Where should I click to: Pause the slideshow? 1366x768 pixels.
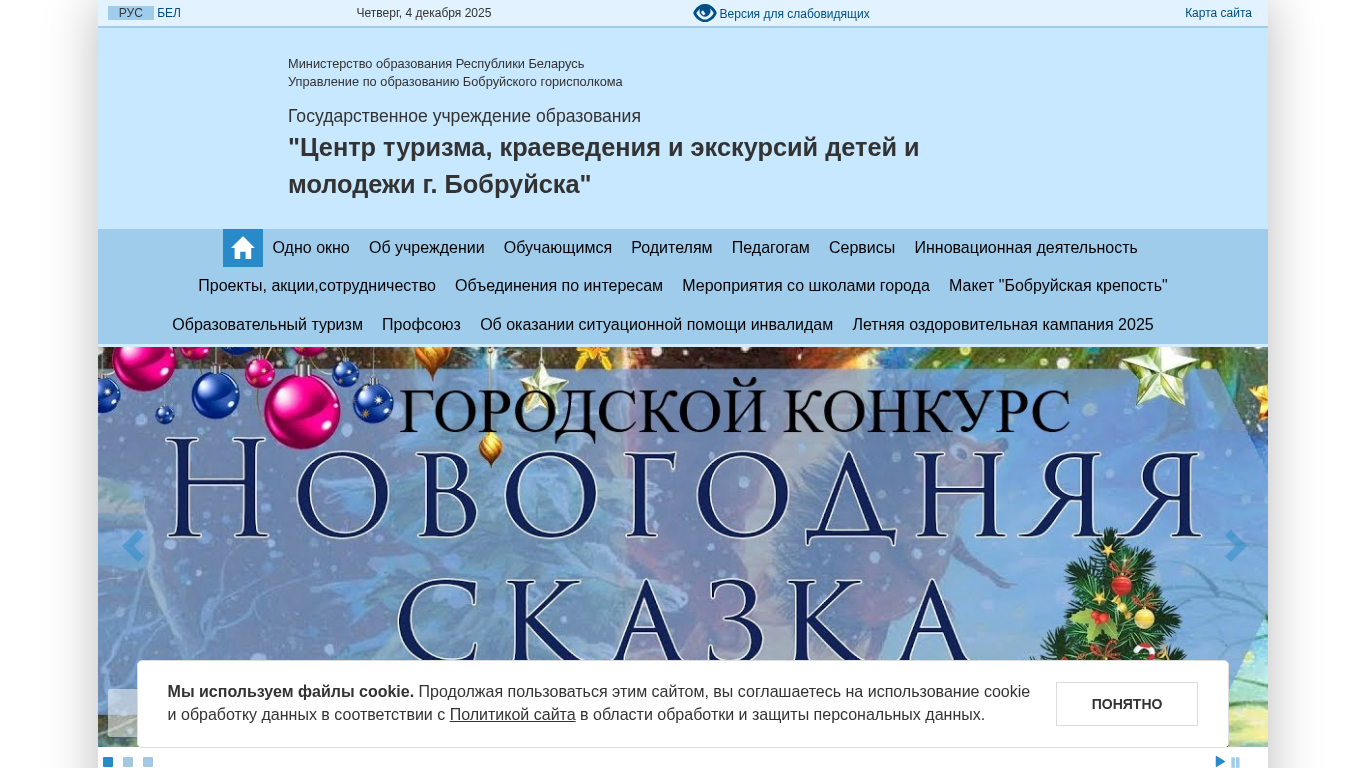point(1236,762)
